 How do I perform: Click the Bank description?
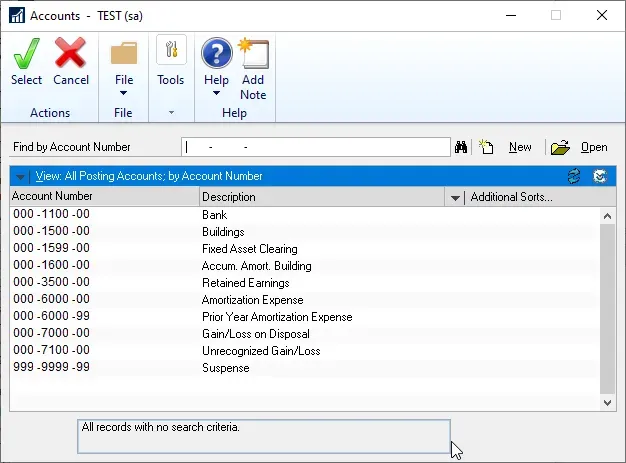click(x=214, y=215)
